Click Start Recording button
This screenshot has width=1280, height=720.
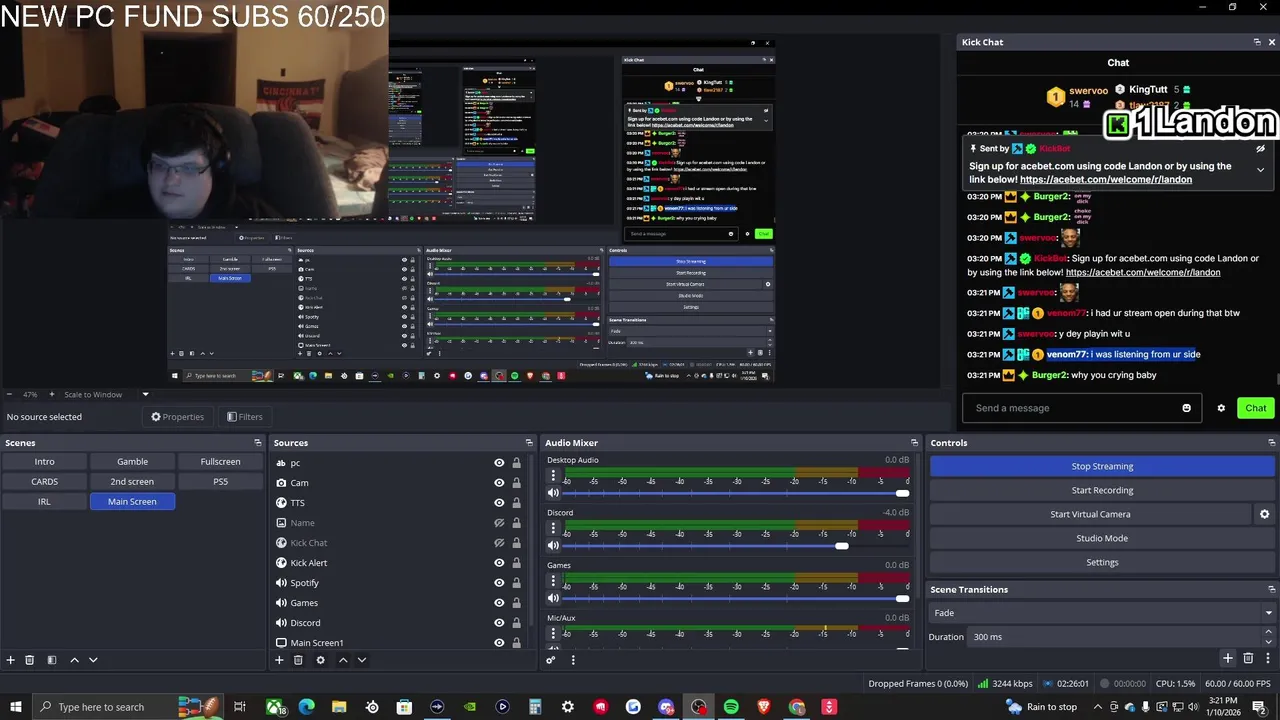coord(1102,490)
